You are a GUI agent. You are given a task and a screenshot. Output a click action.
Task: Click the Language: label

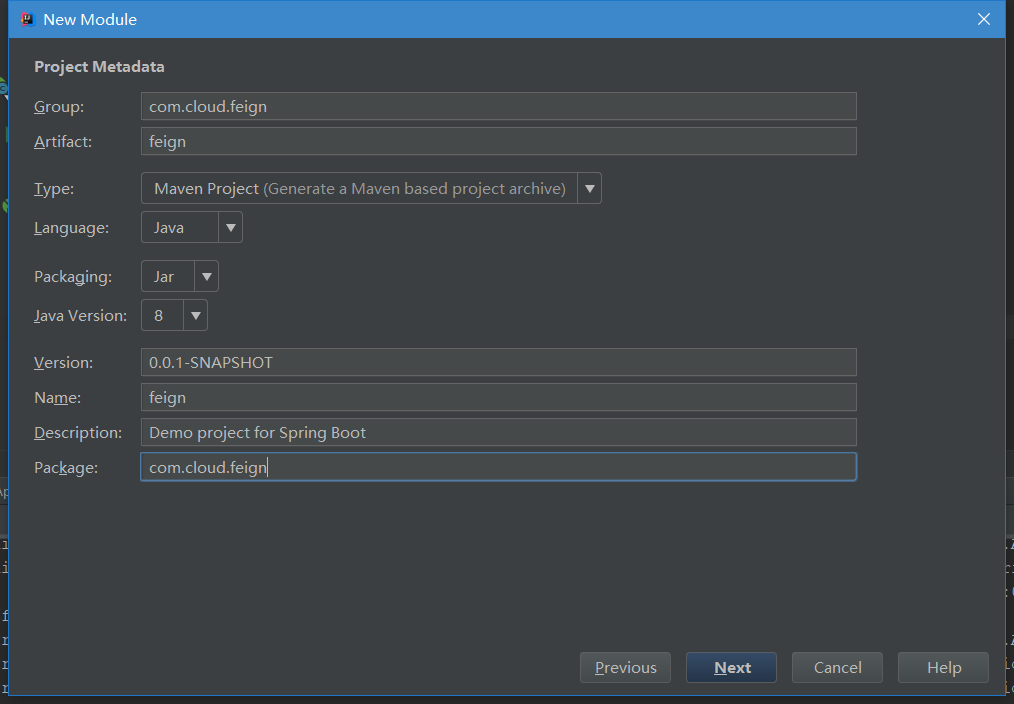71,228
